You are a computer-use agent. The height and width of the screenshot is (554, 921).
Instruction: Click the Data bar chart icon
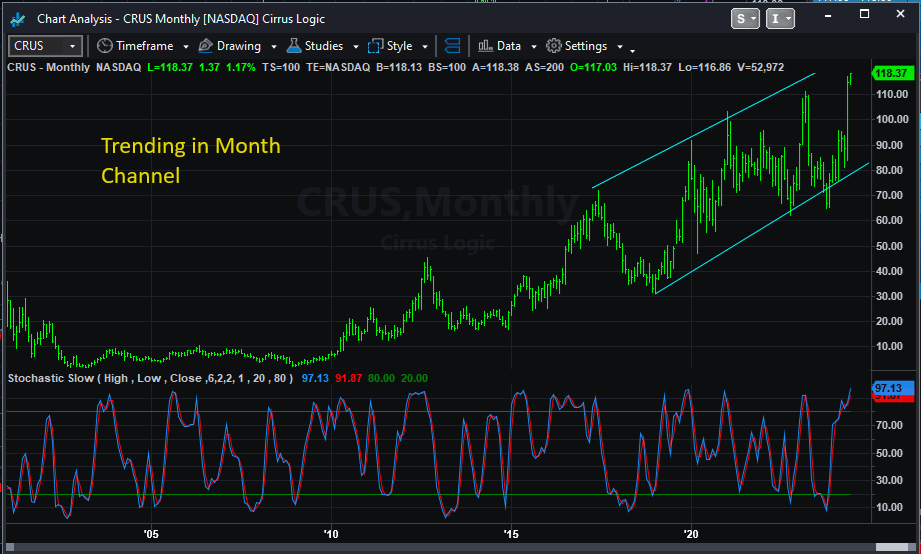[485, 46]
